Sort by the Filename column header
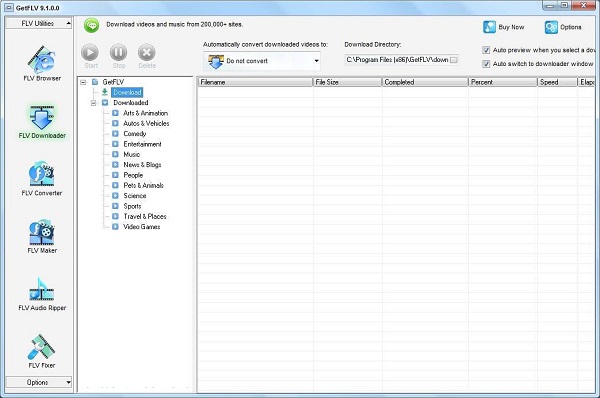600x398 pixels. coord(255,82)
